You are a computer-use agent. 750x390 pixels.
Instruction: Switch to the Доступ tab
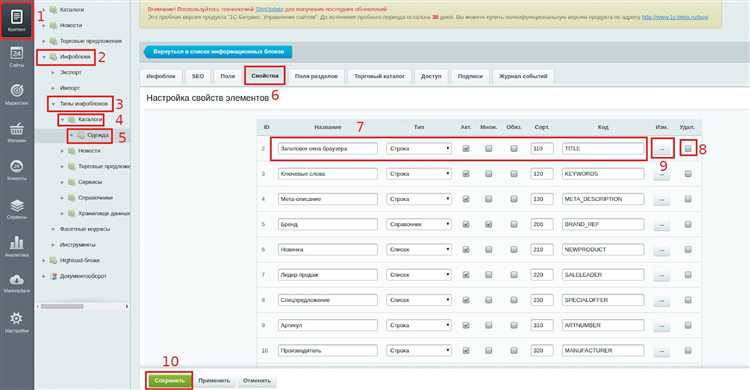[431, 76]
